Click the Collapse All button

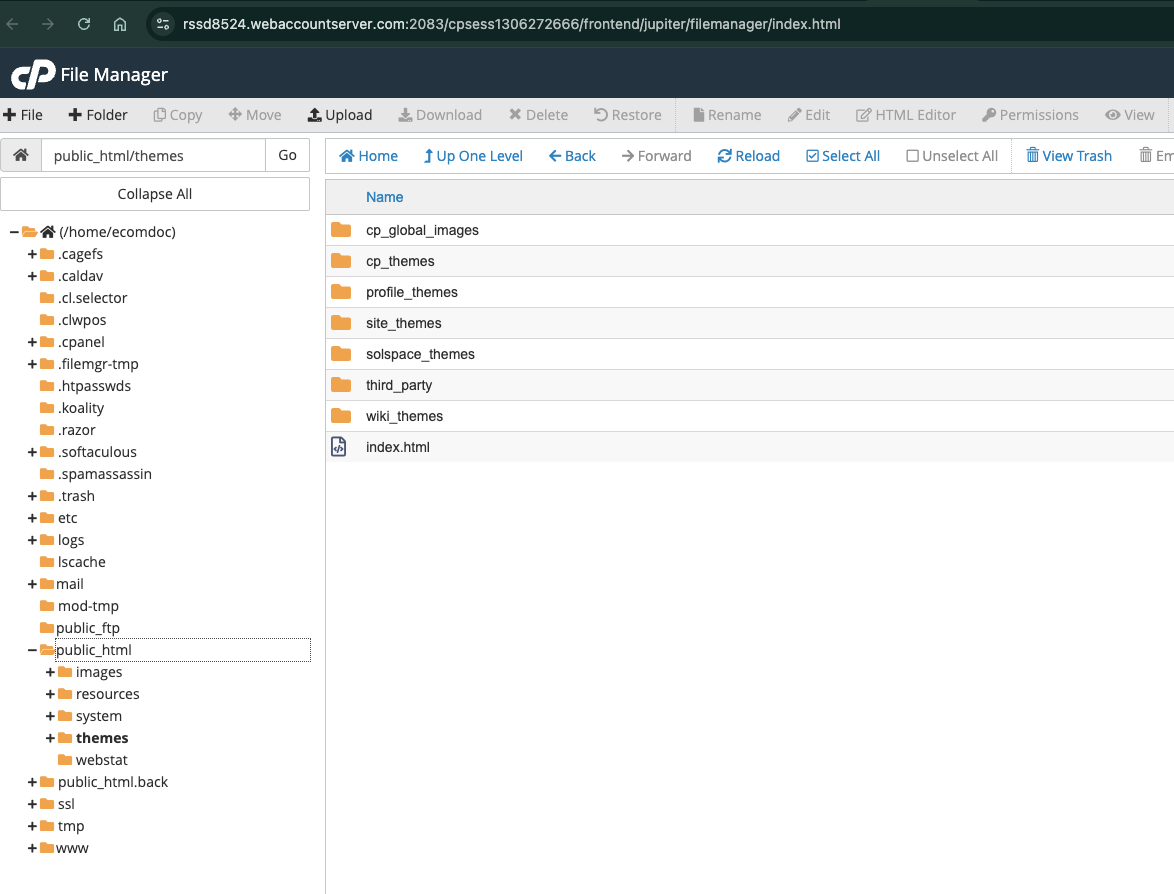(x=155, y=194)
